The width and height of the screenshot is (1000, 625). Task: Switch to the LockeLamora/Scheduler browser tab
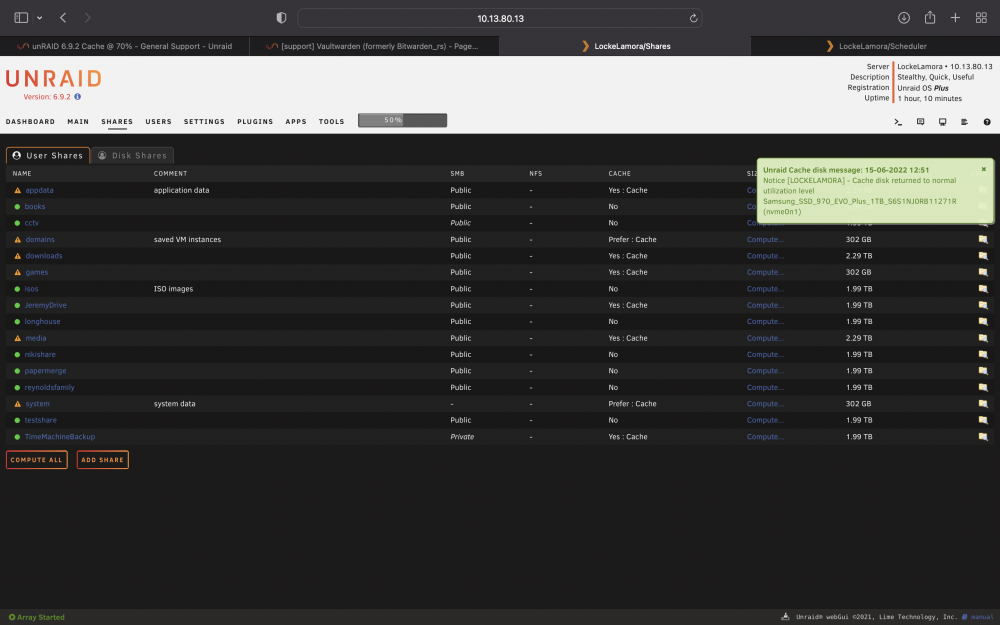point(876,46)
